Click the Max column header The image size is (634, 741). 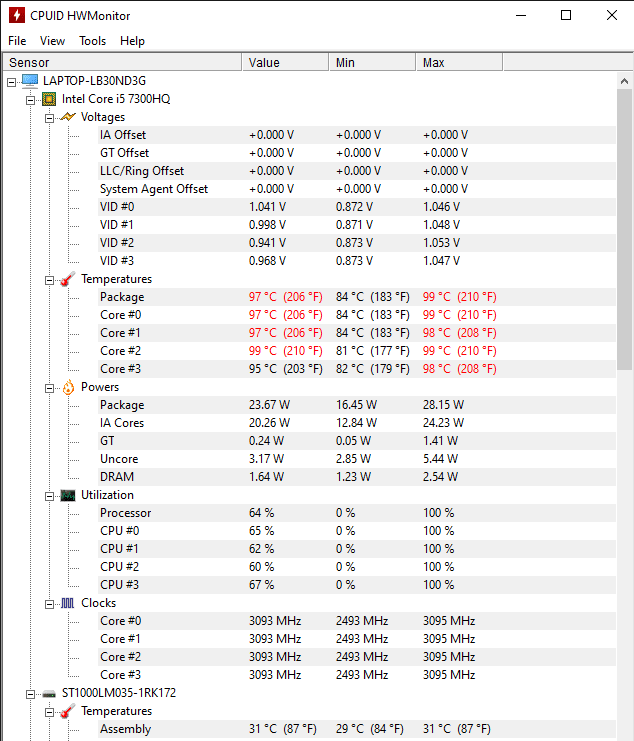pos(459,62)
